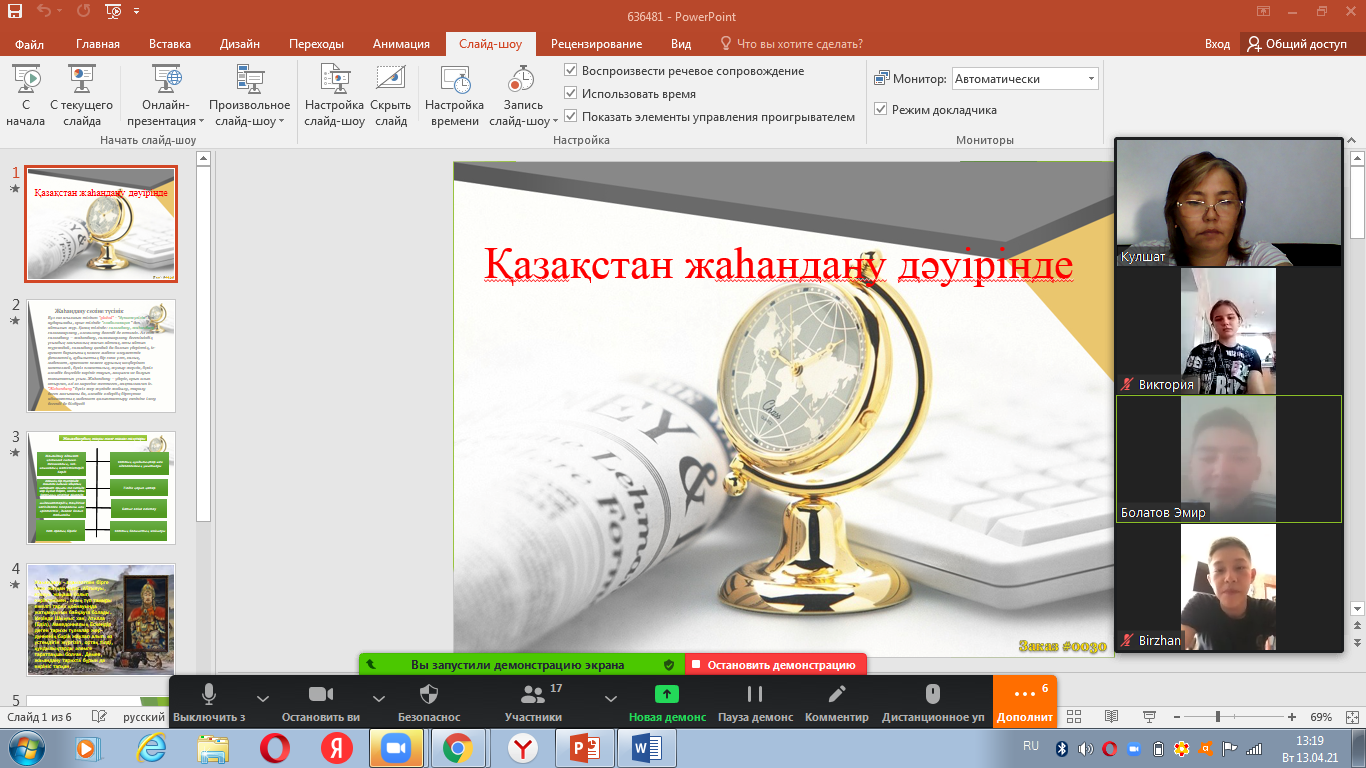Switch to the Дизайн tab
The width and height of the screenshot is (1366, 768).
[x=240, y=44]
